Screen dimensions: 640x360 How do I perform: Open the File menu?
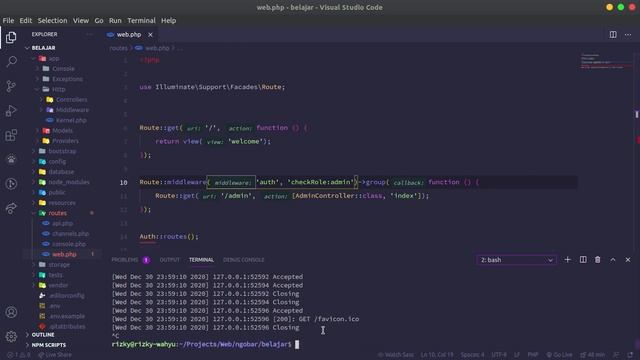click(8, 20)
